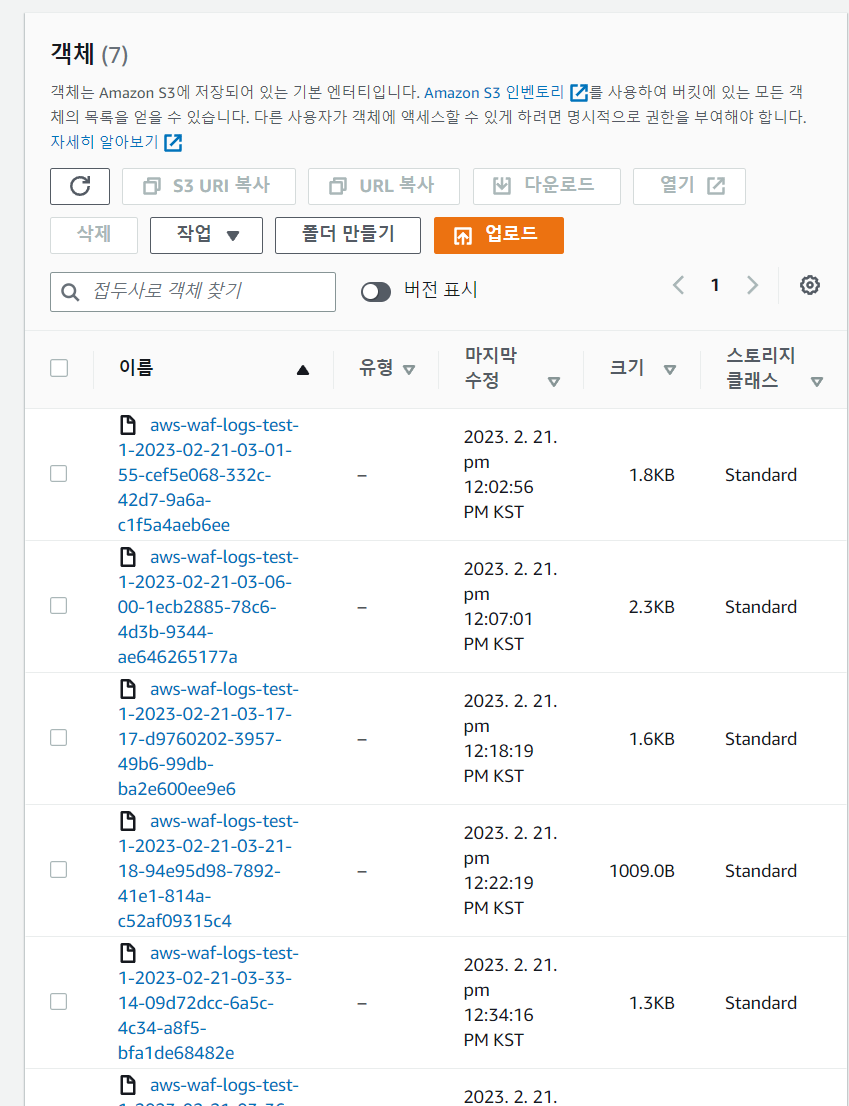Click file icon of object 03-06-00-1ecb2885
Image resolution: width=849 pixels, height=1106 pixels.
tap(128, 557)
